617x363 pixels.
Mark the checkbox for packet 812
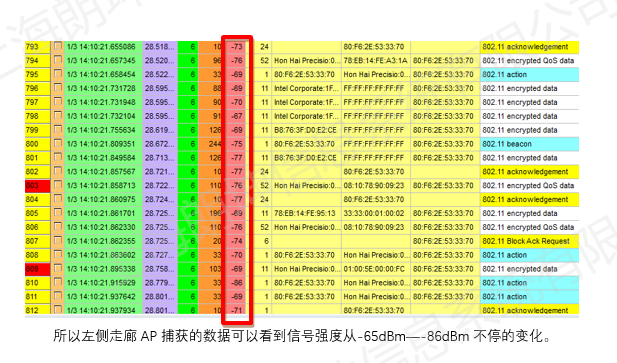(58, 310)
